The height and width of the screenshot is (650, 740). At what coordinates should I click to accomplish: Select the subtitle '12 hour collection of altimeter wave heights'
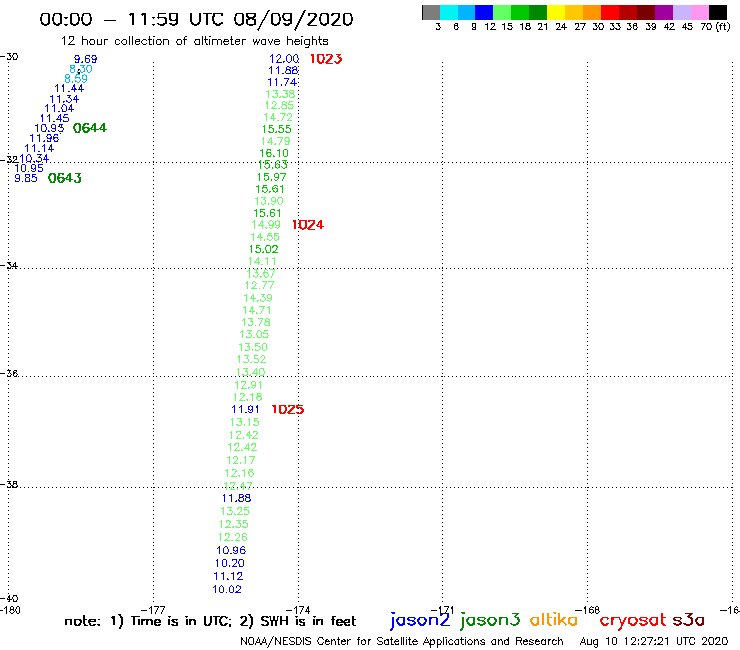point(195,41)
